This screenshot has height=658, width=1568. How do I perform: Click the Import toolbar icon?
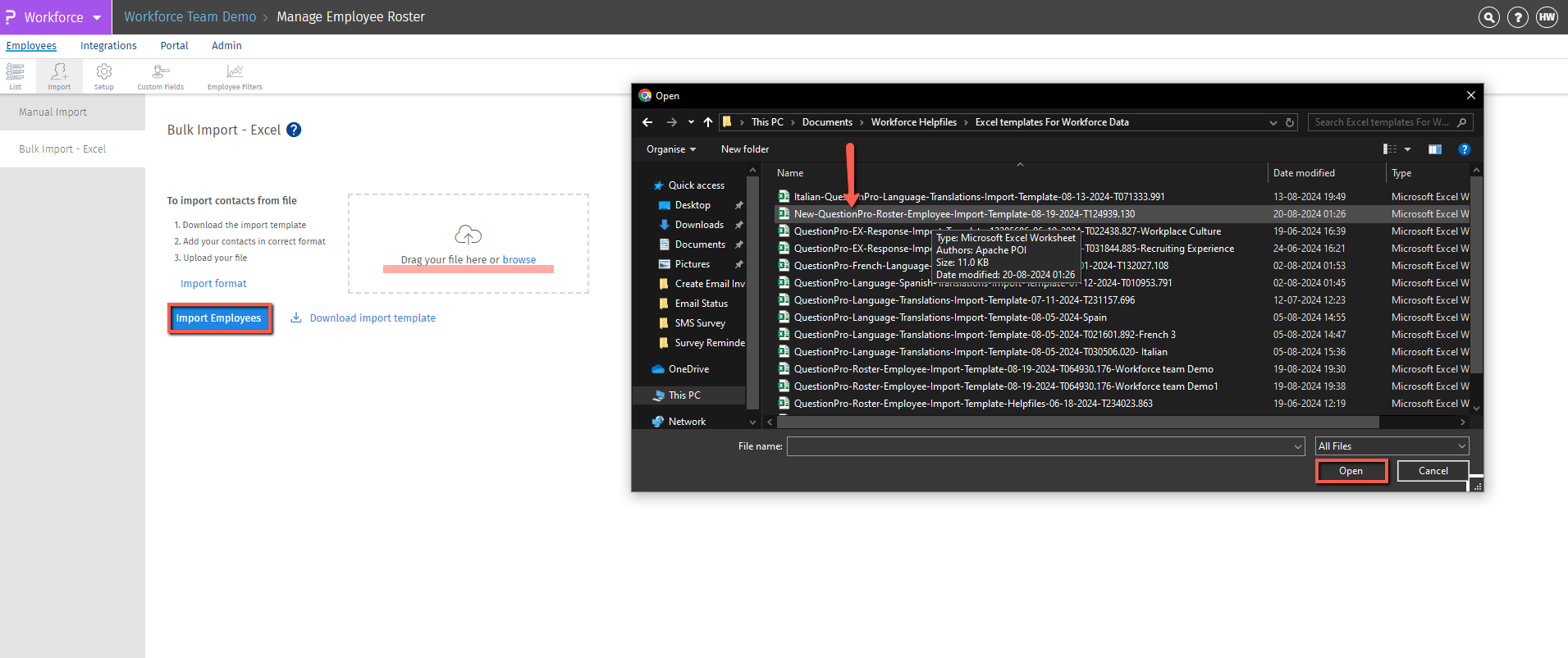(59, 75)
